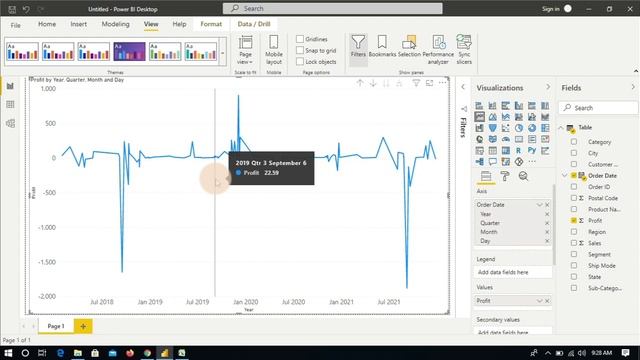This screenshot has height=360, width=640.
Task: Collapse the Table node in Fields
Action: 561,128
